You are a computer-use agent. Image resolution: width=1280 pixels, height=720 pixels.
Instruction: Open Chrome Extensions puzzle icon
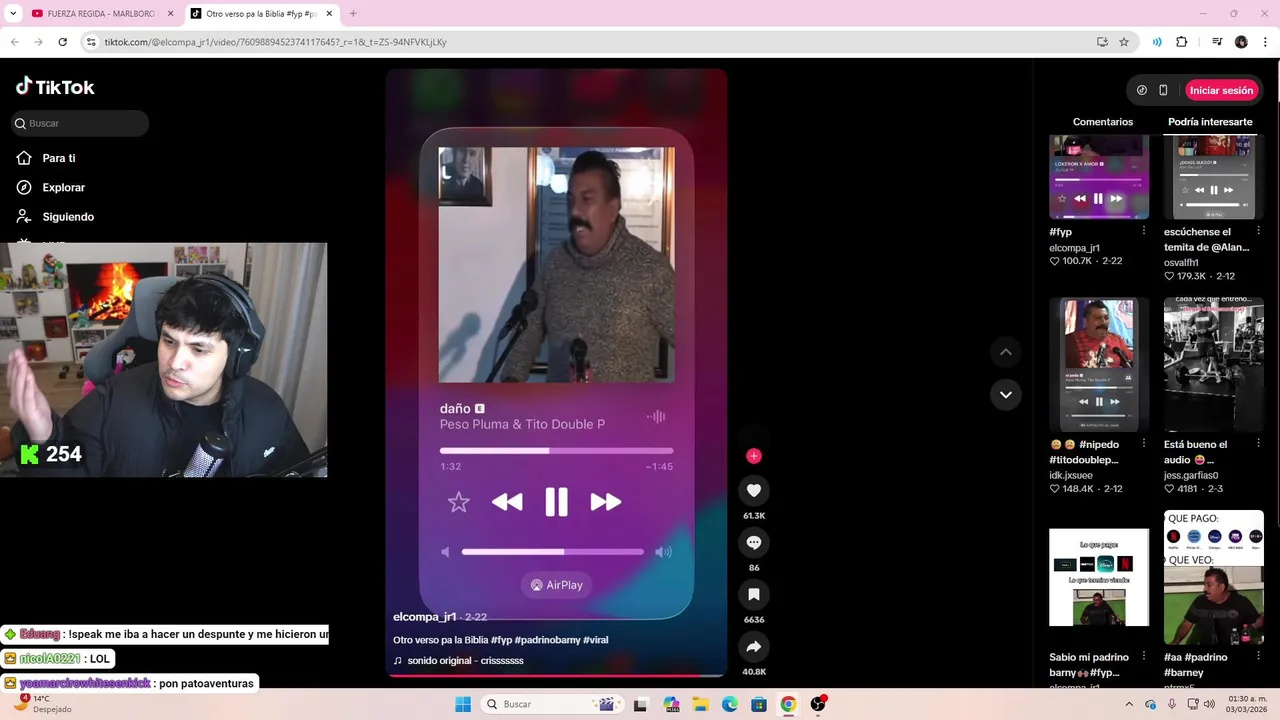click(x=1182, y=42)
